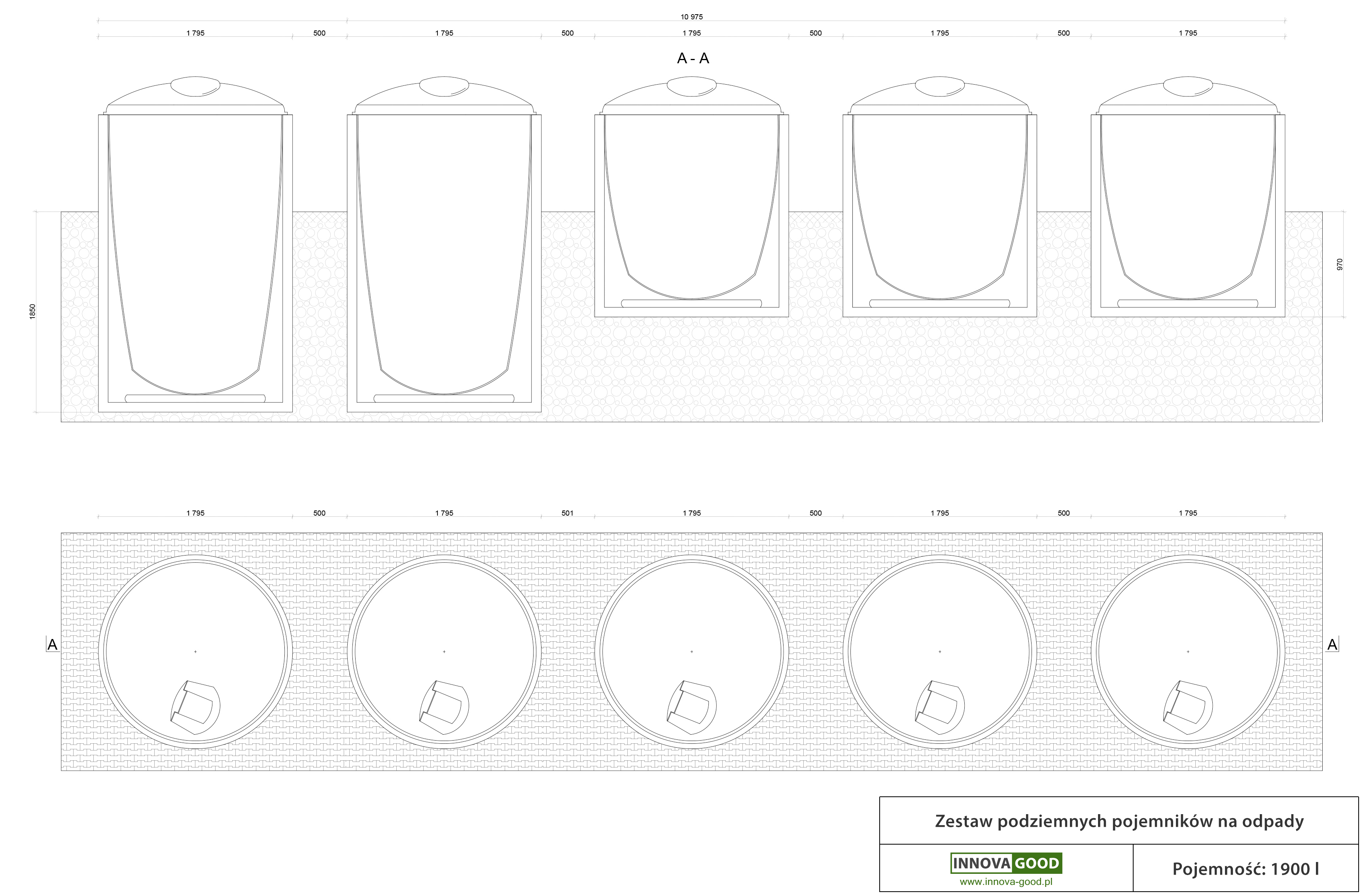Click the 'Pojemność: 1900 l' text
This screenshot has width=1363, height=896.
click(1245, 869)
